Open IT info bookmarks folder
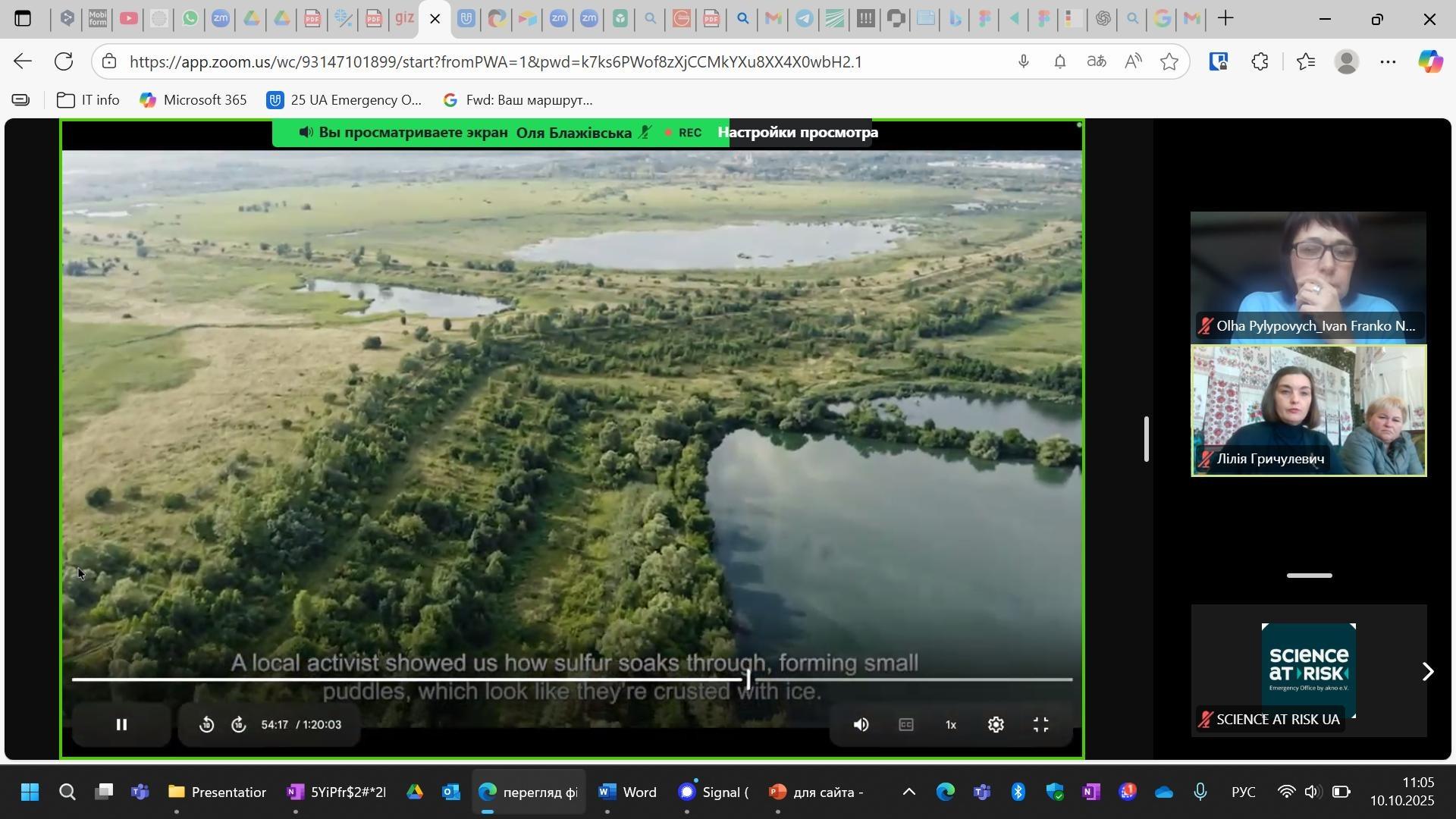The image size is (1456, 819). click(89, 100)
